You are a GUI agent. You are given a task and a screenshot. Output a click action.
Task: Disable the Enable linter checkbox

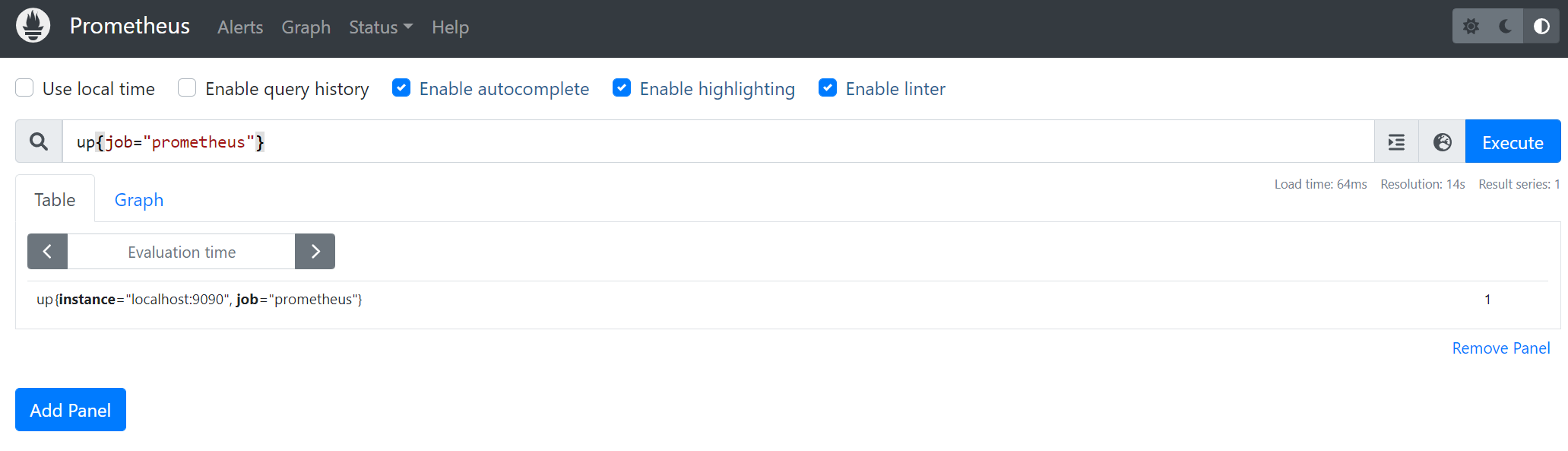[827, 87]
